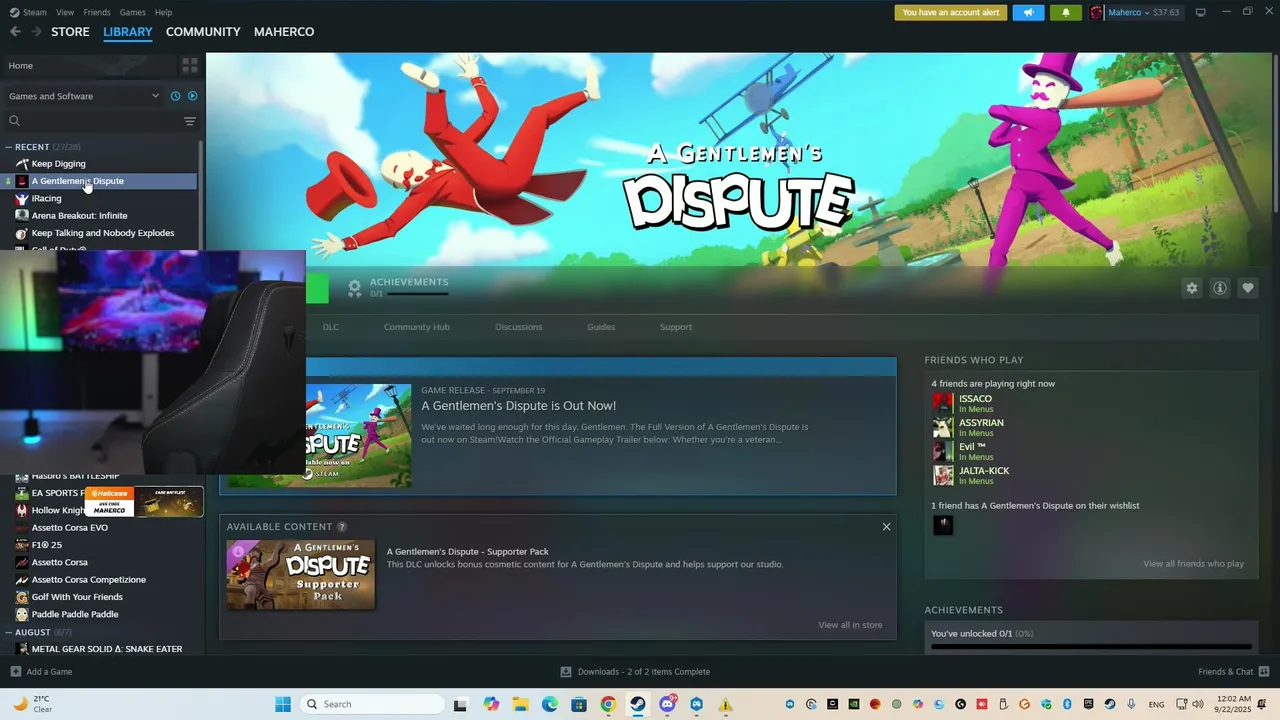Open the Community Hub tab

click(x=417, y=327)
